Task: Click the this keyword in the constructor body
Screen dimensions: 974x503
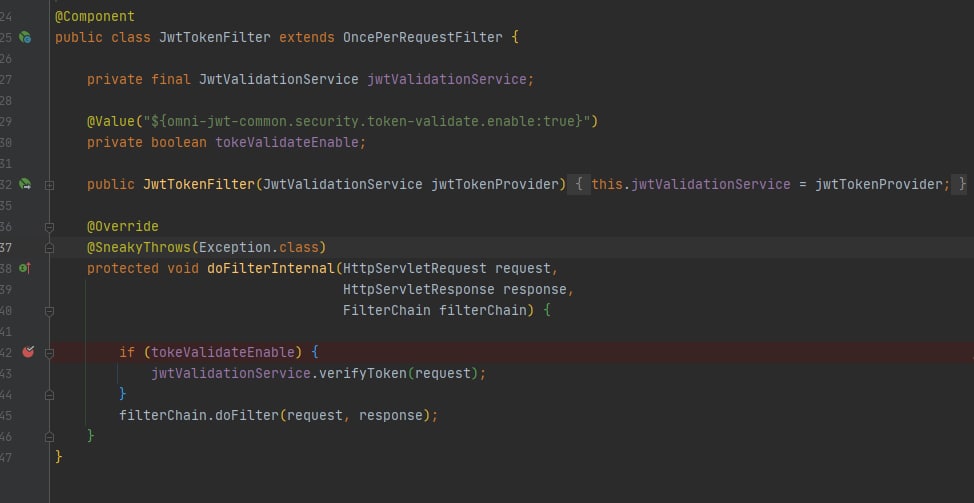Action: (x=606, y=184)
